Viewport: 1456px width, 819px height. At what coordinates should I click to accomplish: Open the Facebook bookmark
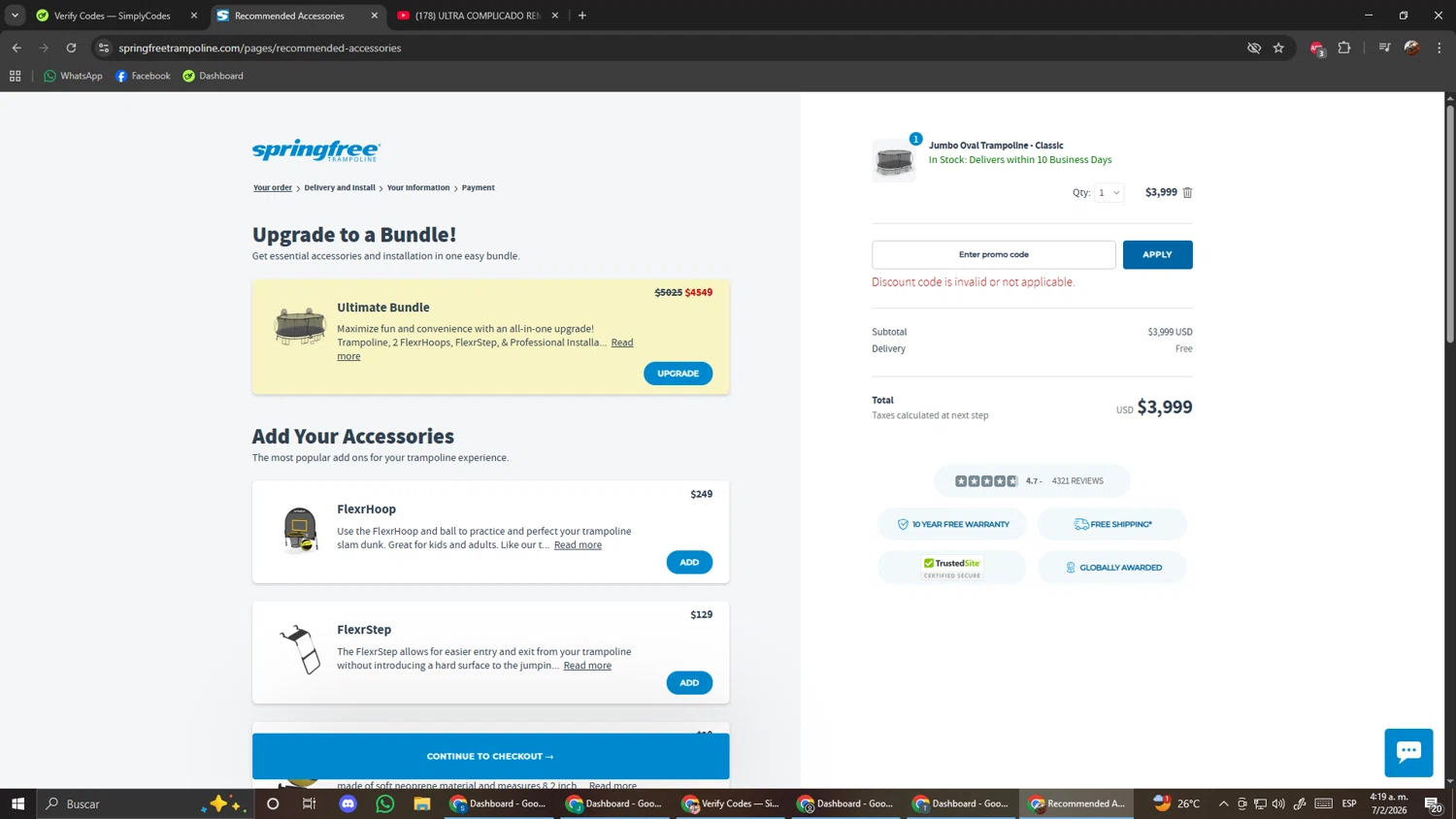(143, 76)
